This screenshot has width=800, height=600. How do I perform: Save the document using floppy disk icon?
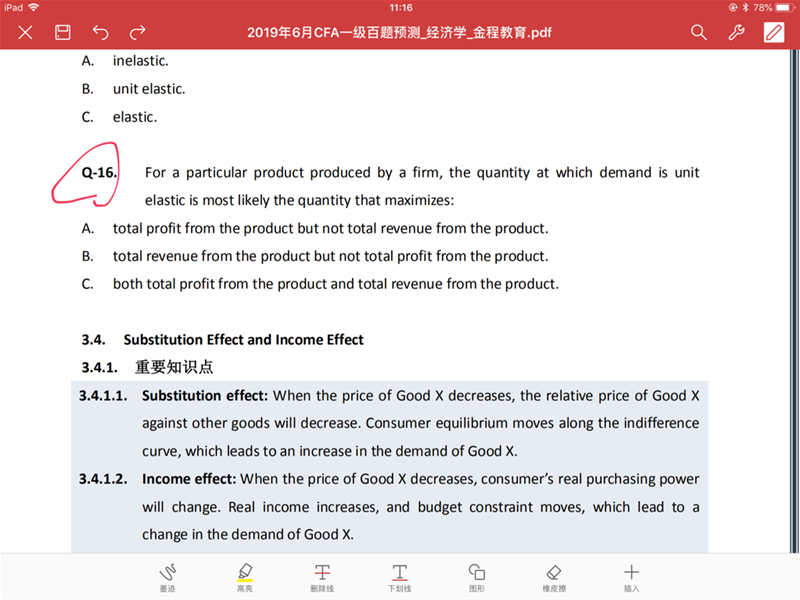click(63, 33)
